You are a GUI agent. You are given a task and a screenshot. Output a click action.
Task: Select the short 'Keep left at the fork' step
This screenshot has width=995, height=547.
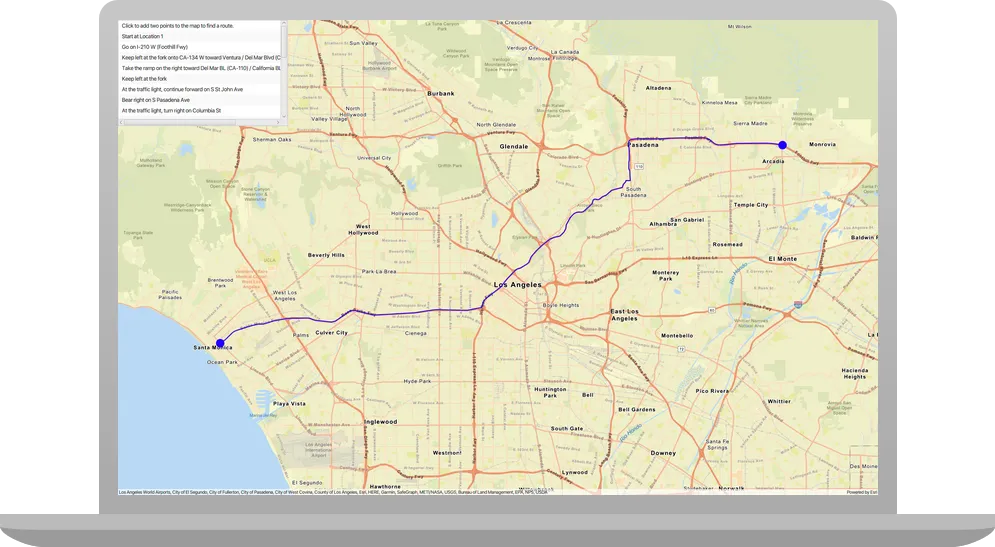[199, 79]
